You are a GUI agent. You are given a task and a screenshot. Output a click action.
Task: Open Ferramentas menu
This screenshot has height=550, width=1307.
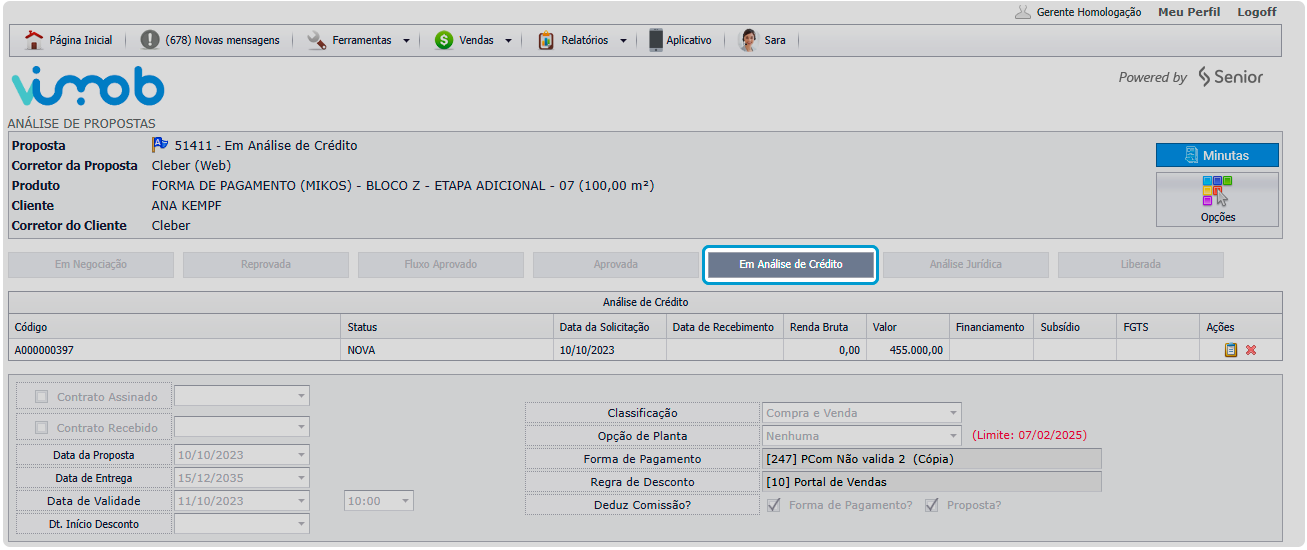coord(362,41)
